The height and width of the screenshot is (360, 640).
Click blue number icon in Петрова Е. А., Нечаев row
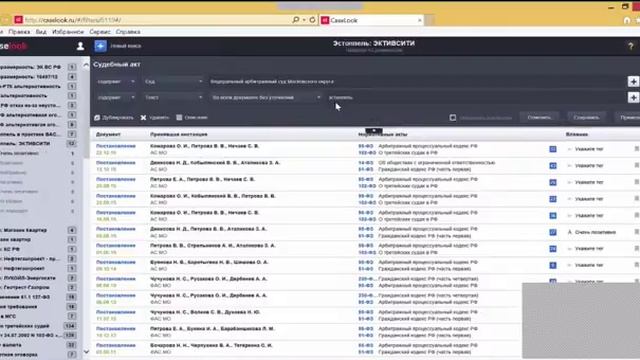553,182
